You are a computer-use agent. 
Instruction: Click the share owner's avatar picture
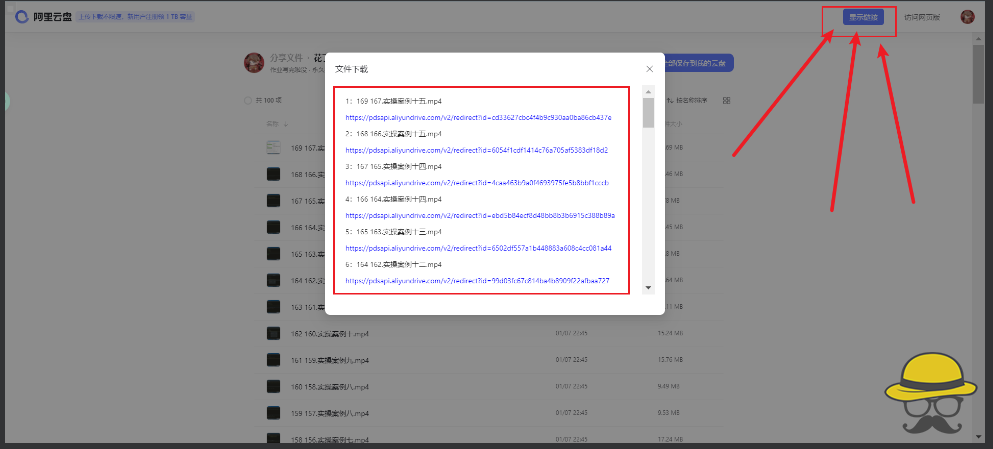254,63
